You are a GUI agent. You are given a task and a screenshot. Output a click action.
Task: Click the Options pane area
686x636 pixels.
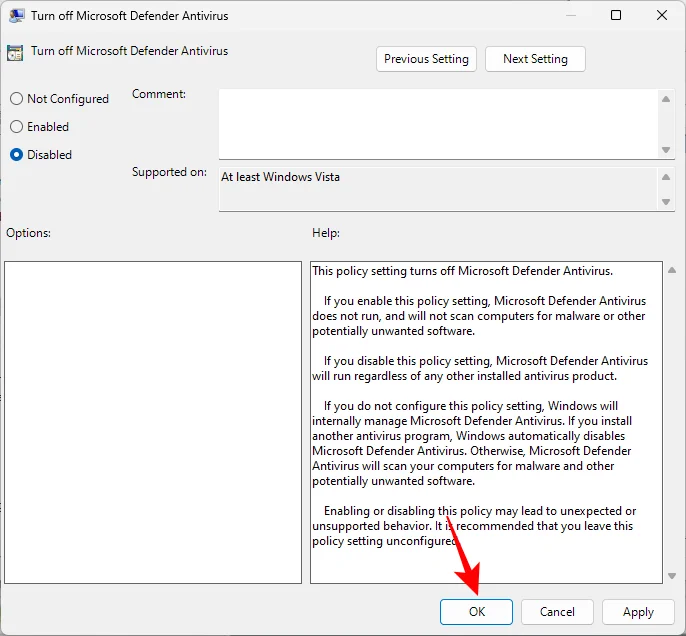click(x=153, y=423)
